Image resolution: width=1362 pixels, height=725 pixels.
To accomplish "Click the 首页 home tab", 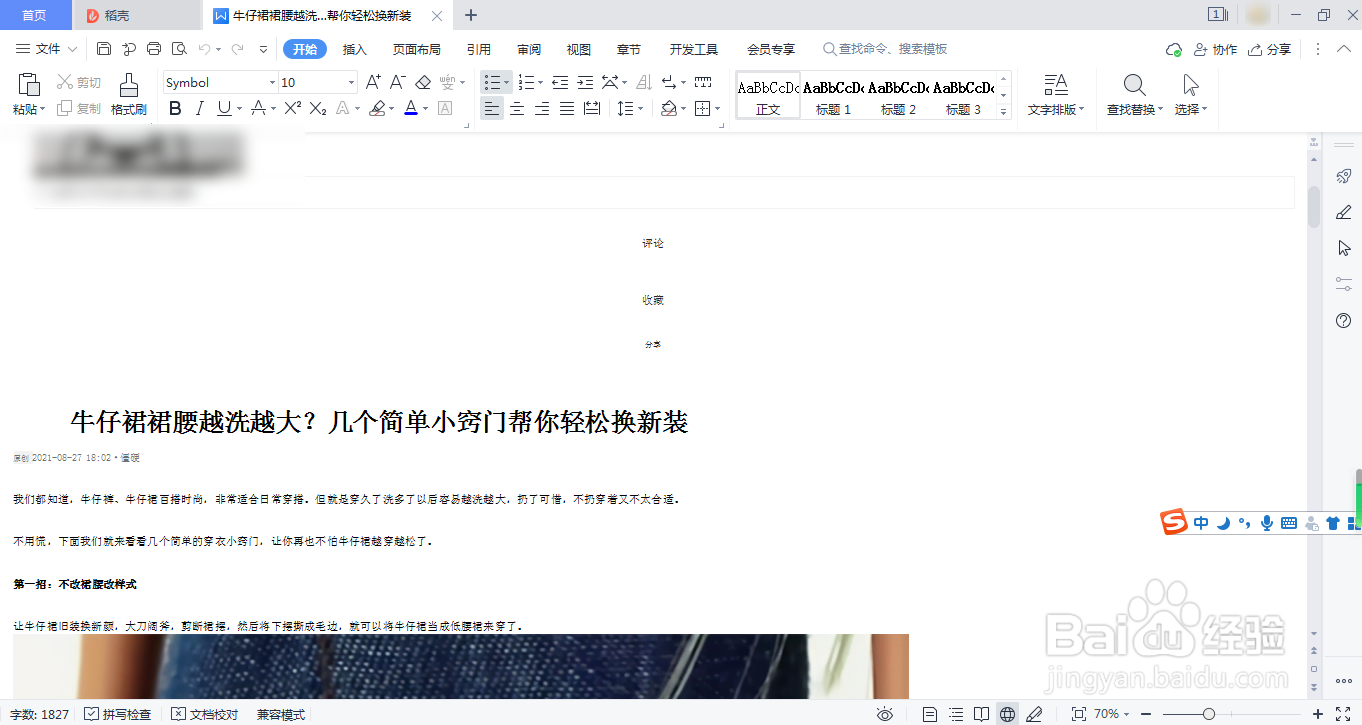I will pos(35,15).
